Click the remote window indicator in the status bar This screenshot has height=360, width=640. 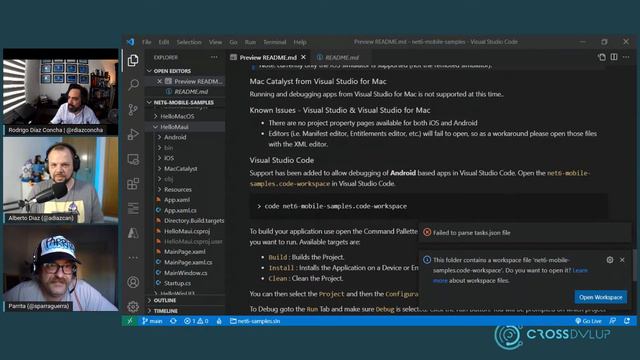click(x=130, y=321)
